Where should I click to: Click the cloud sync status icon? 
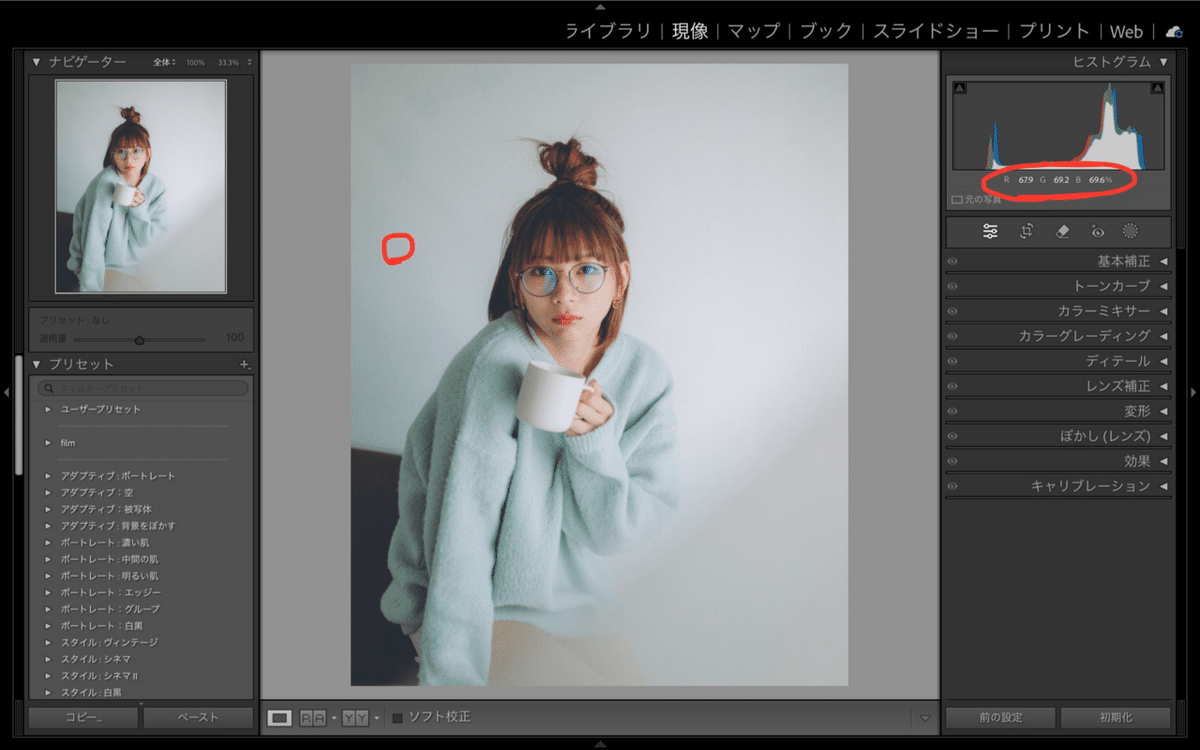(x=1174, y=31)
